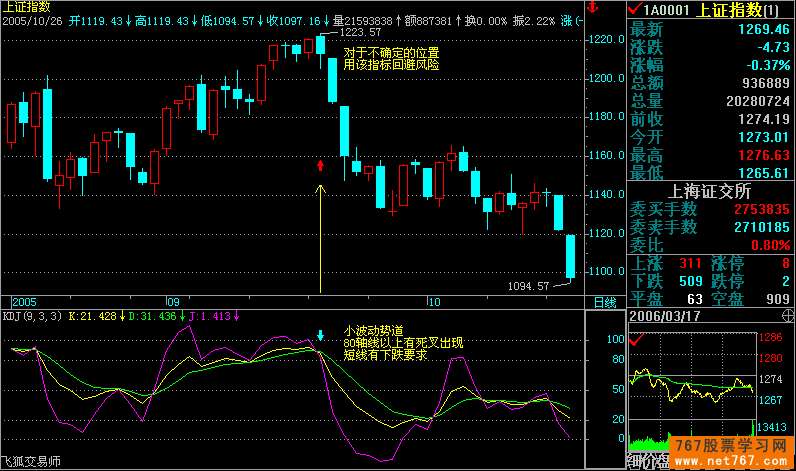This screenshot has height=471, width=796.
Task: Switch to the 细 tab at bottom right
Action: tap(634, 463)
